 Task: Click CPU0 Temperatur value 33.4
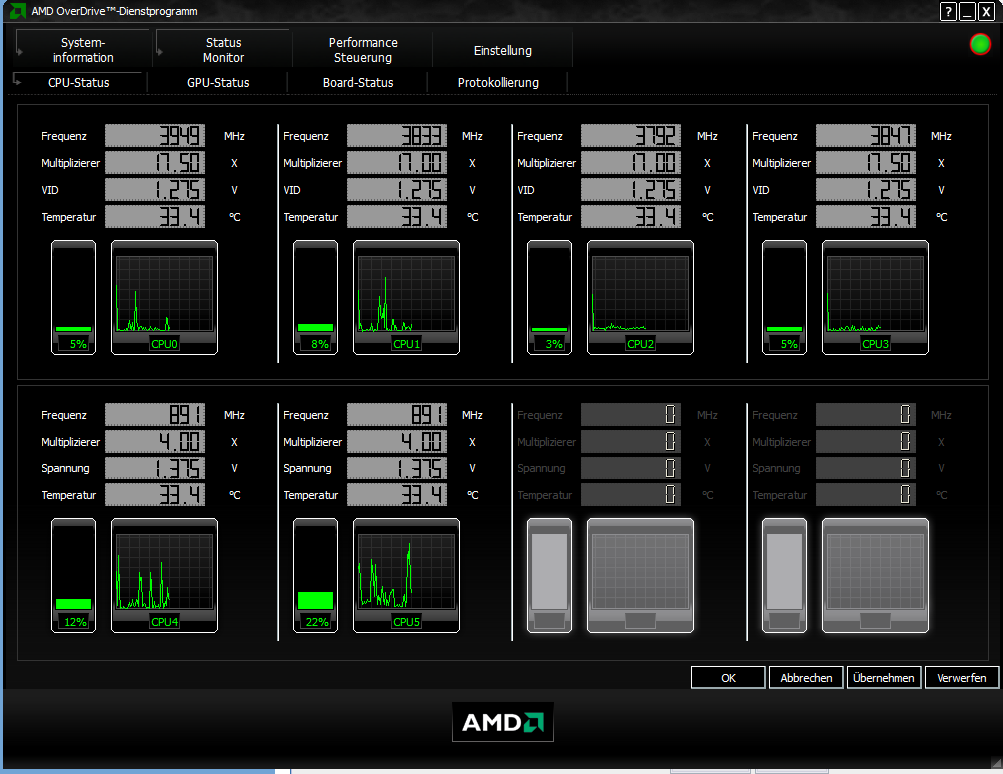tap(155, 217)
